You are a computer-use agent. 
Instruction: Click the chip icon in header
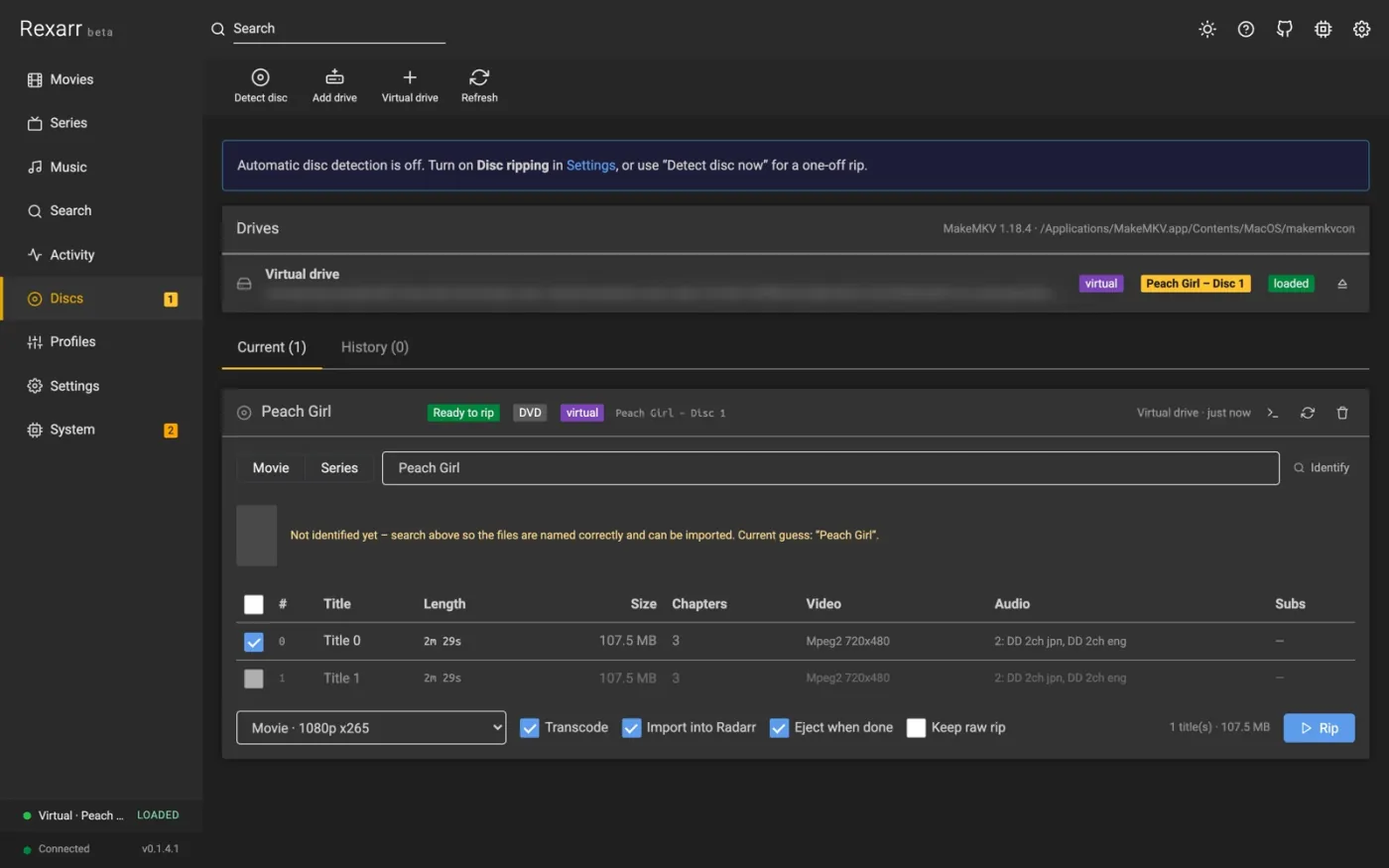(x=1324, y=29)
